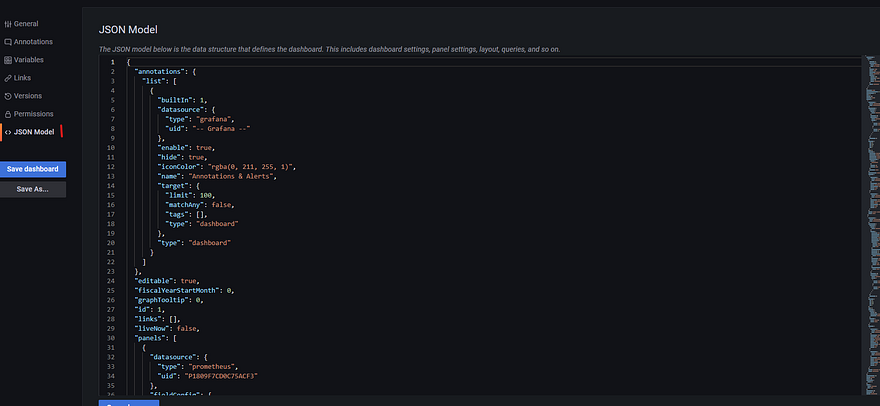
Task: Select the JSON Model sidebar tab
Action: pyautogui.click(x=34, y=132)
